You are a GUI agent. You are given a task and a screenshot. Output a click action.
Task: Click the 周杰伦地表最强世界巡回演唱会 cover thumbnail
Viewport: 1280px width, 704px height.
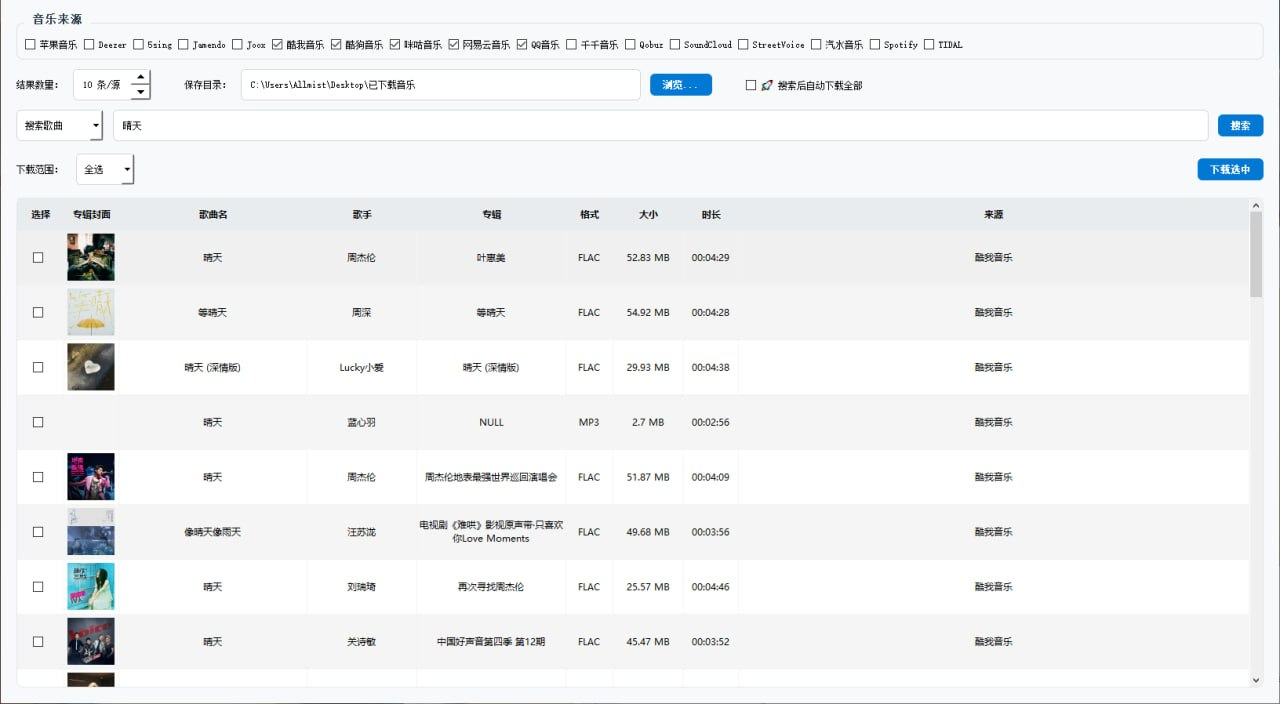click(x=91, y=477)
